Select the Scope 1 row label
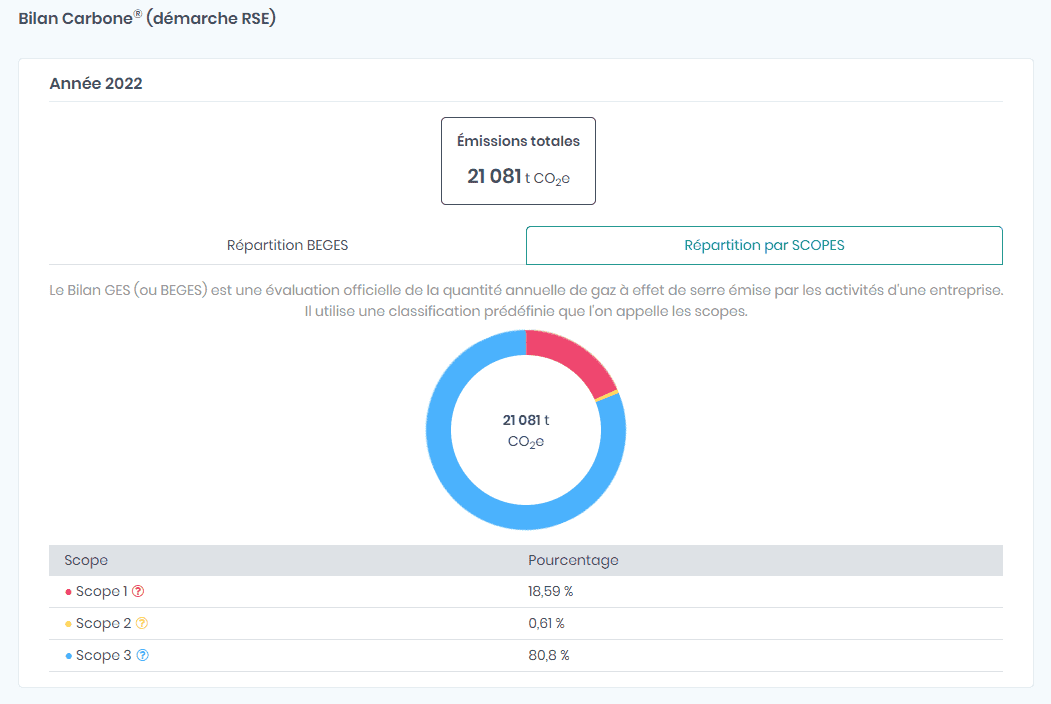 click(101, 591)
